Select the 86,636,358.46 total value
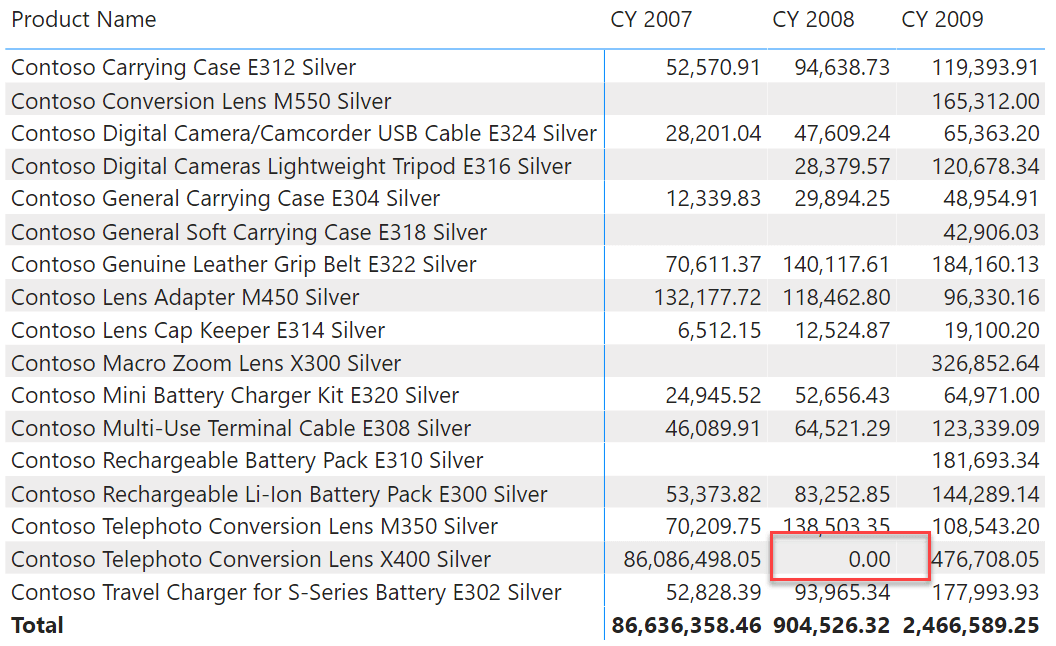Screen dimensions: 1056x646 pyautogui.click(x=686, y=625)
